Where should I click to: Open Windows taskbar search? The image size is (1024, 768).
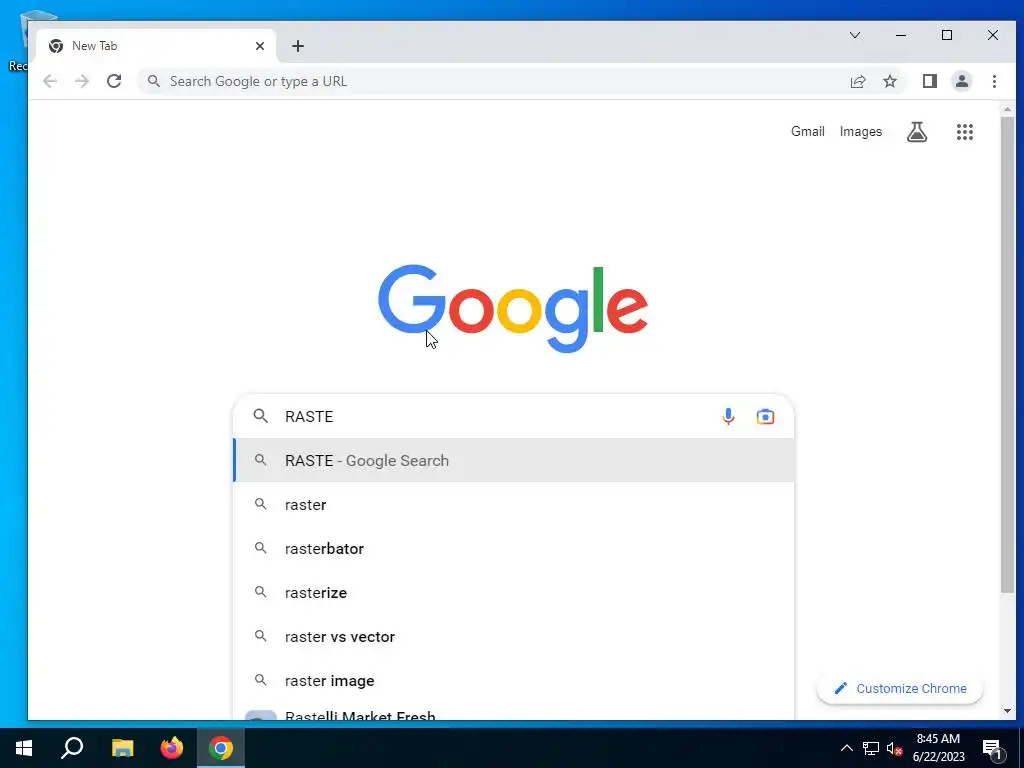tap(72, 748)
